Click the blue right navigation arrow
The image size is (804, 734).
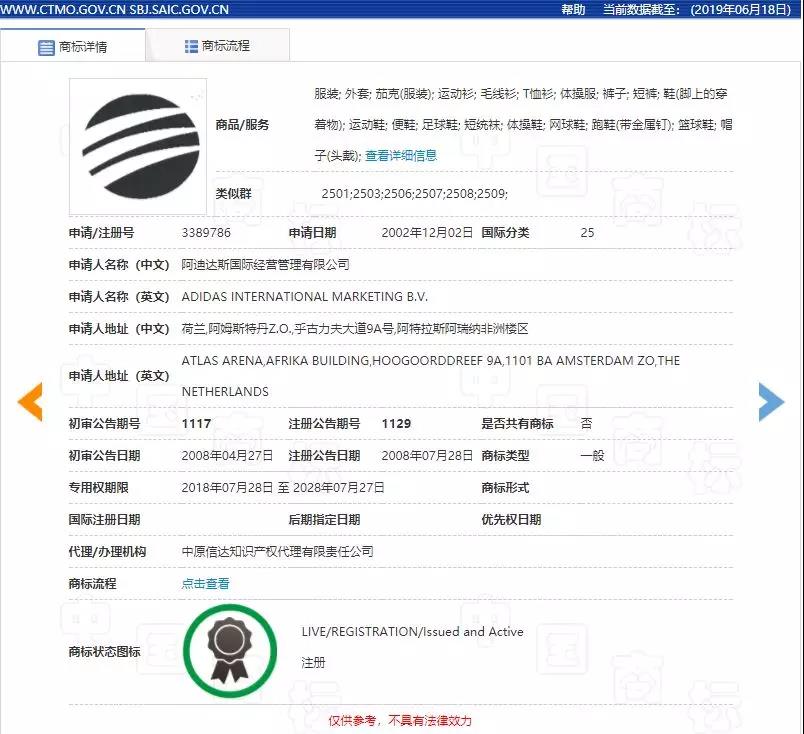pyautogui.click(x=772, y=402)
